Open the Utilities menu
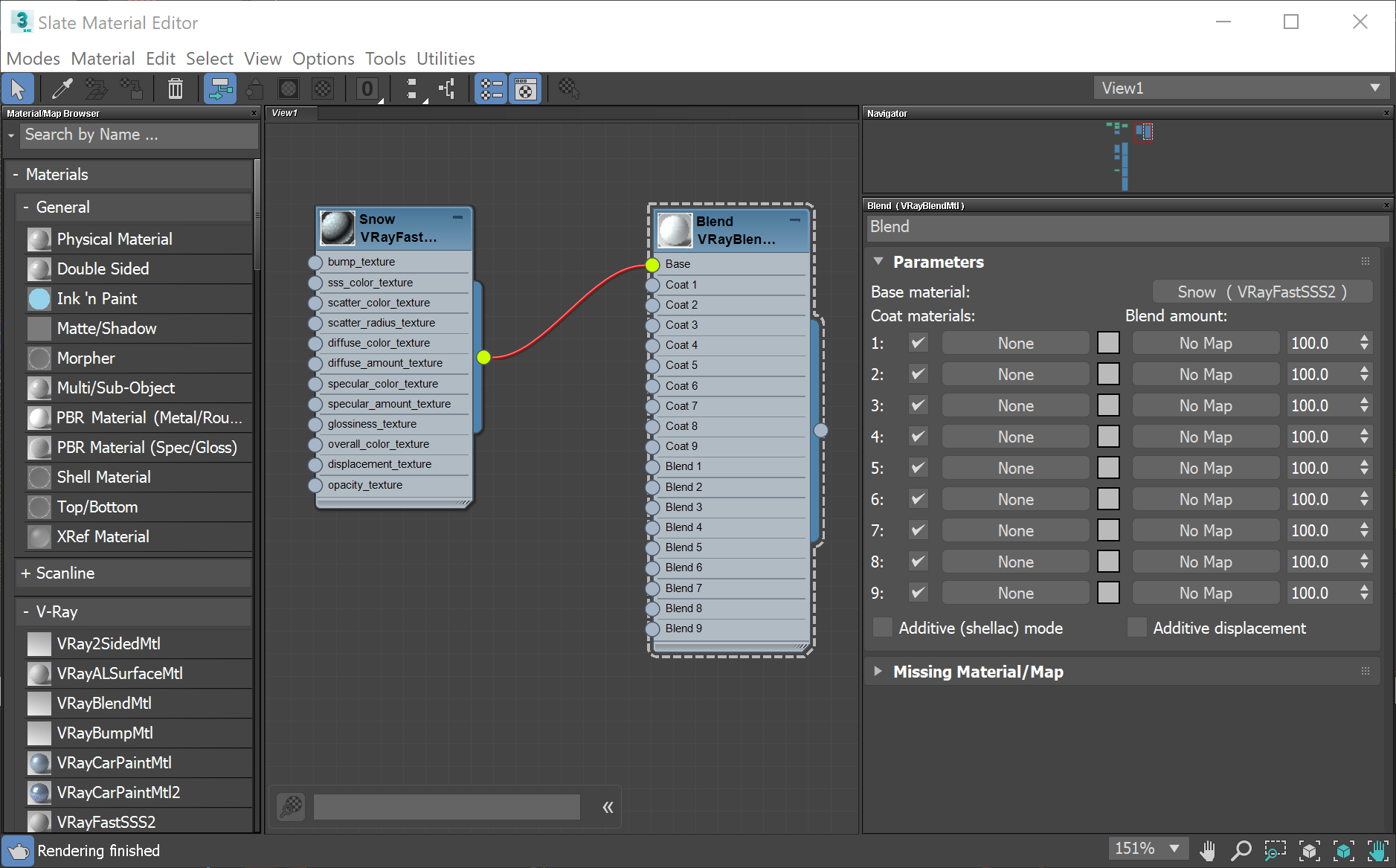 click(446, 59)
